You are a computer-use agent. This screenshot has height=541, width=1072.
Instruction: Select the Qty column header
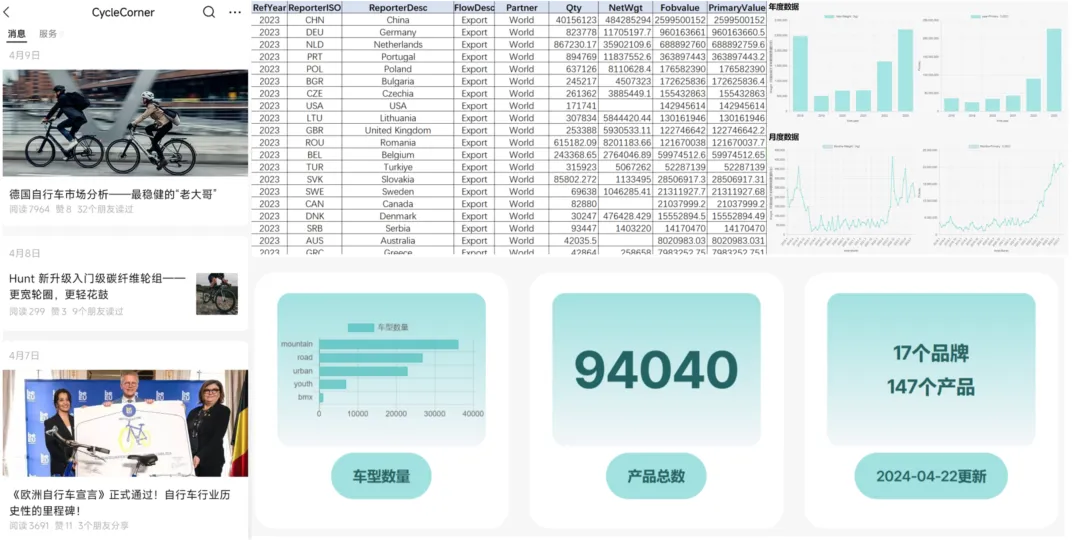point(574,8)
